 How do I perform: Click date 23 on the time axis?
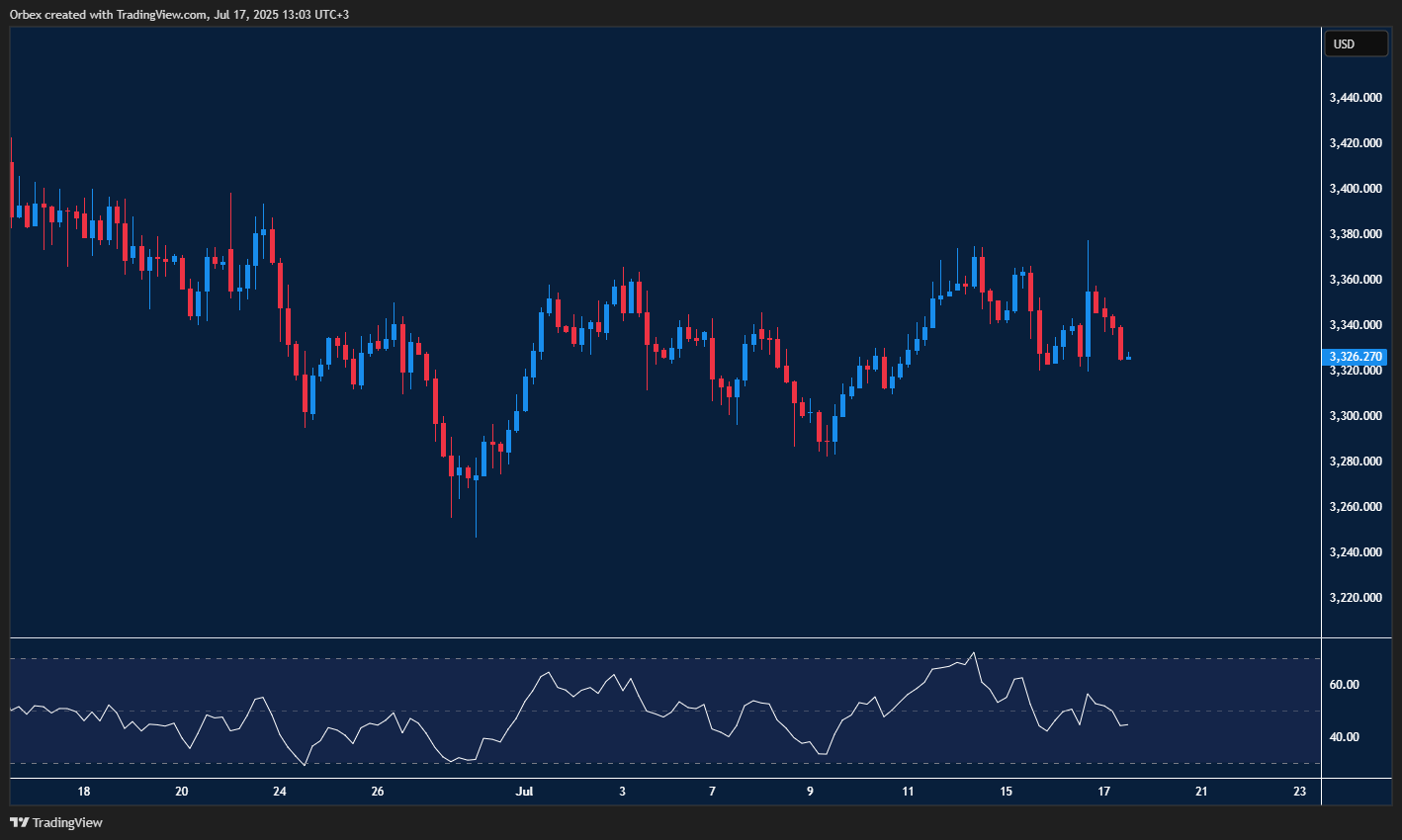[x=1299, y=792]
